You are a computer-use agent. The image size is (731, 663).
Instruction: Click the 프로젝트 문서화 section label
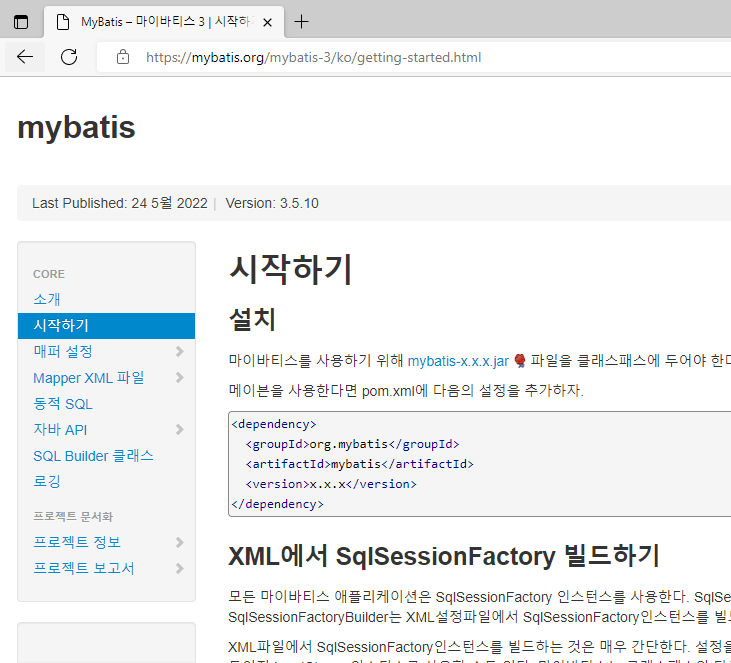coord(73,516)
